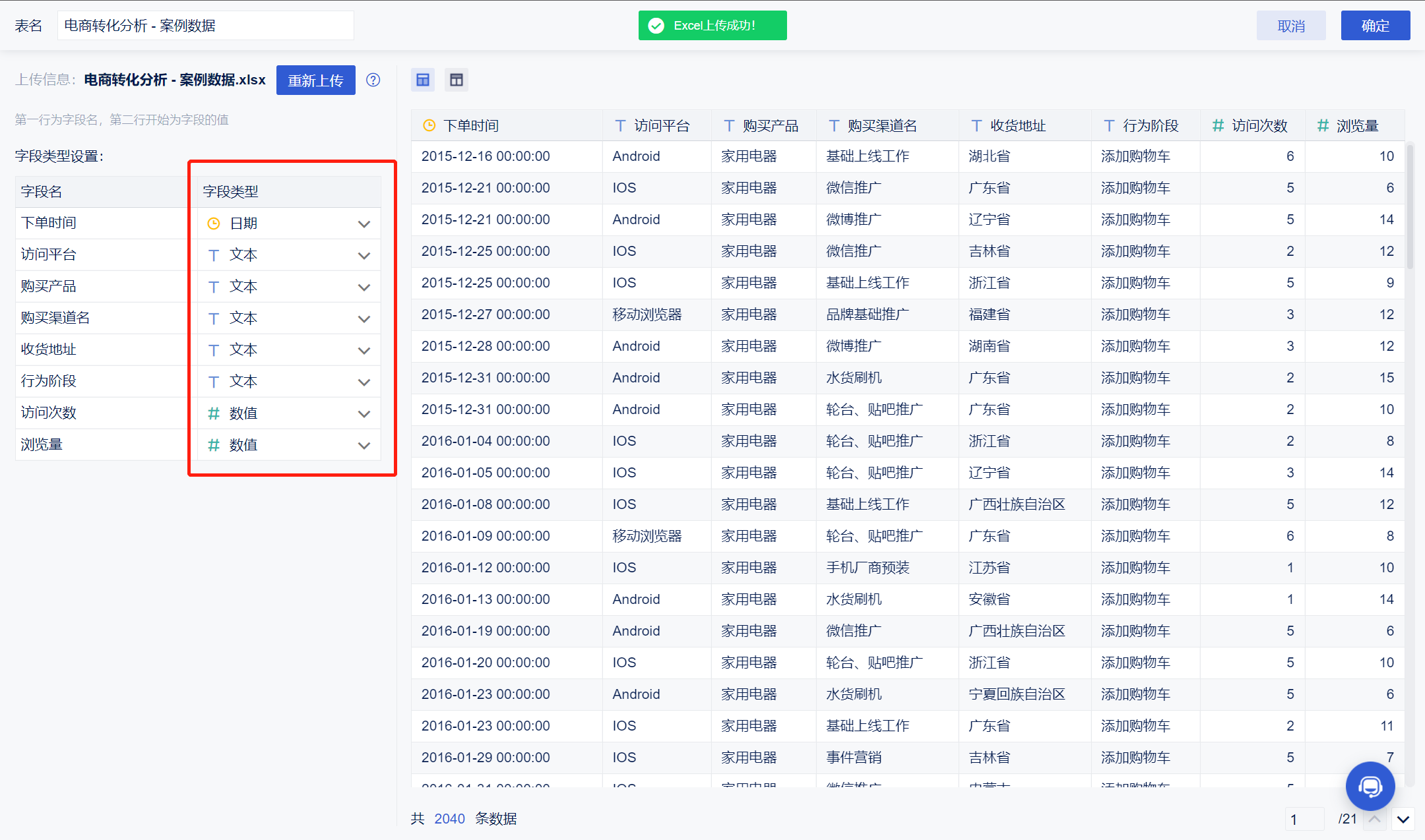The height and width of the screenshot is (840, 1425).
Task: Click the page number input box
Action: coord(1304,820)
